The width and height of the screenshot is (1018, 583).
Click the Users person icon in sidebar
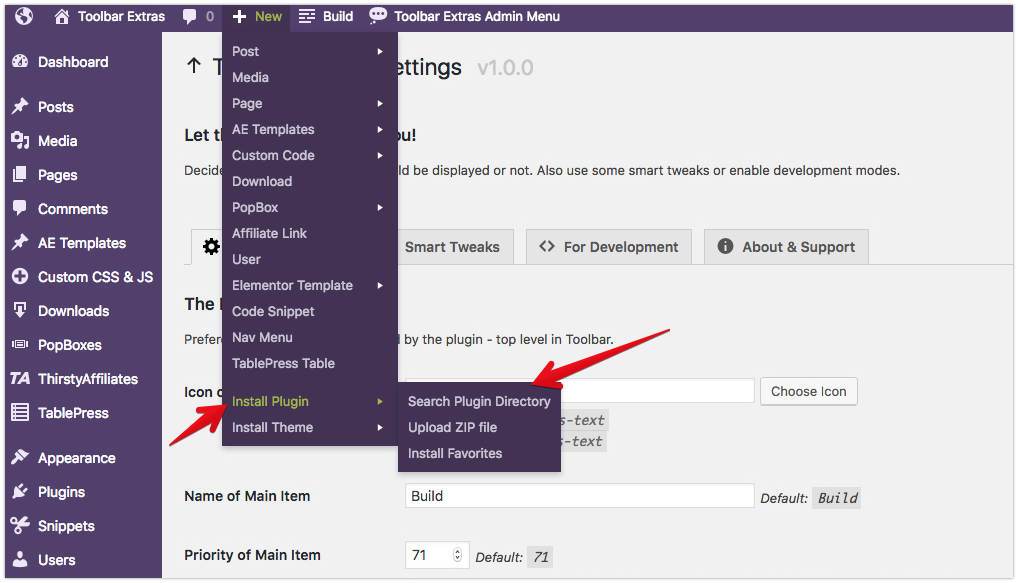coord(20,559)
